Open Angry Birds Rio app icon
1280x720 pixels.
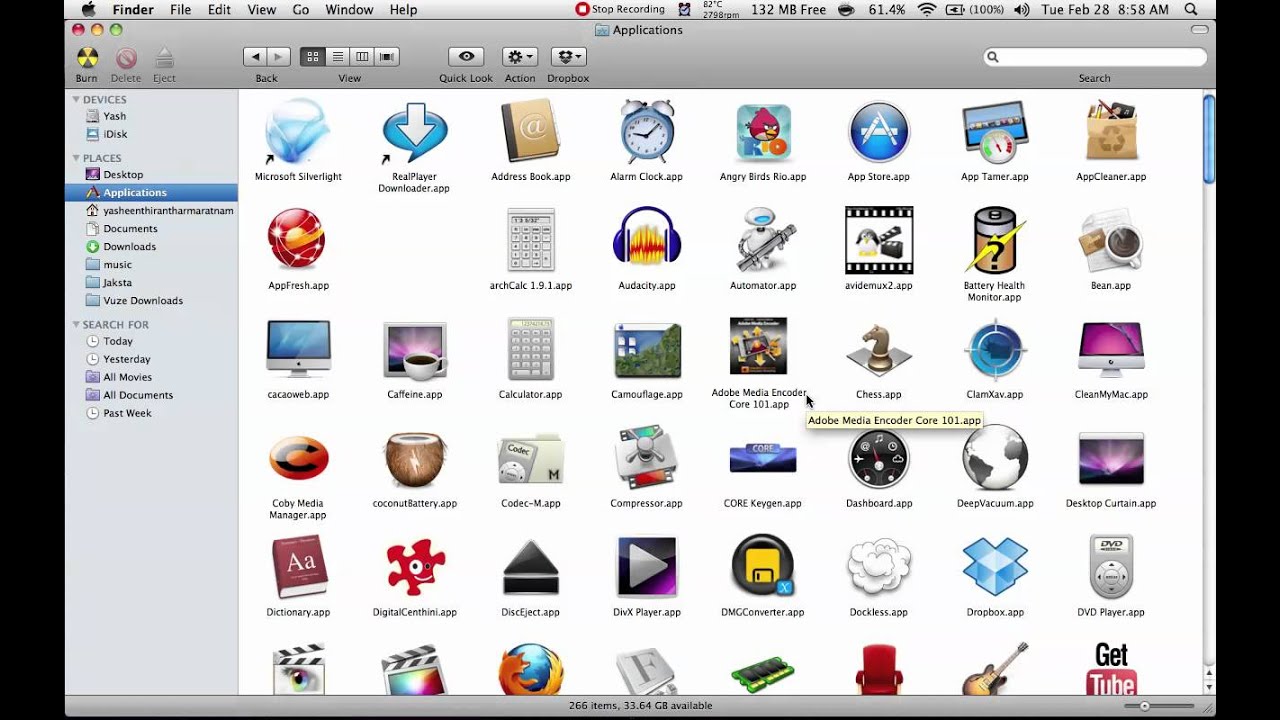763,133
